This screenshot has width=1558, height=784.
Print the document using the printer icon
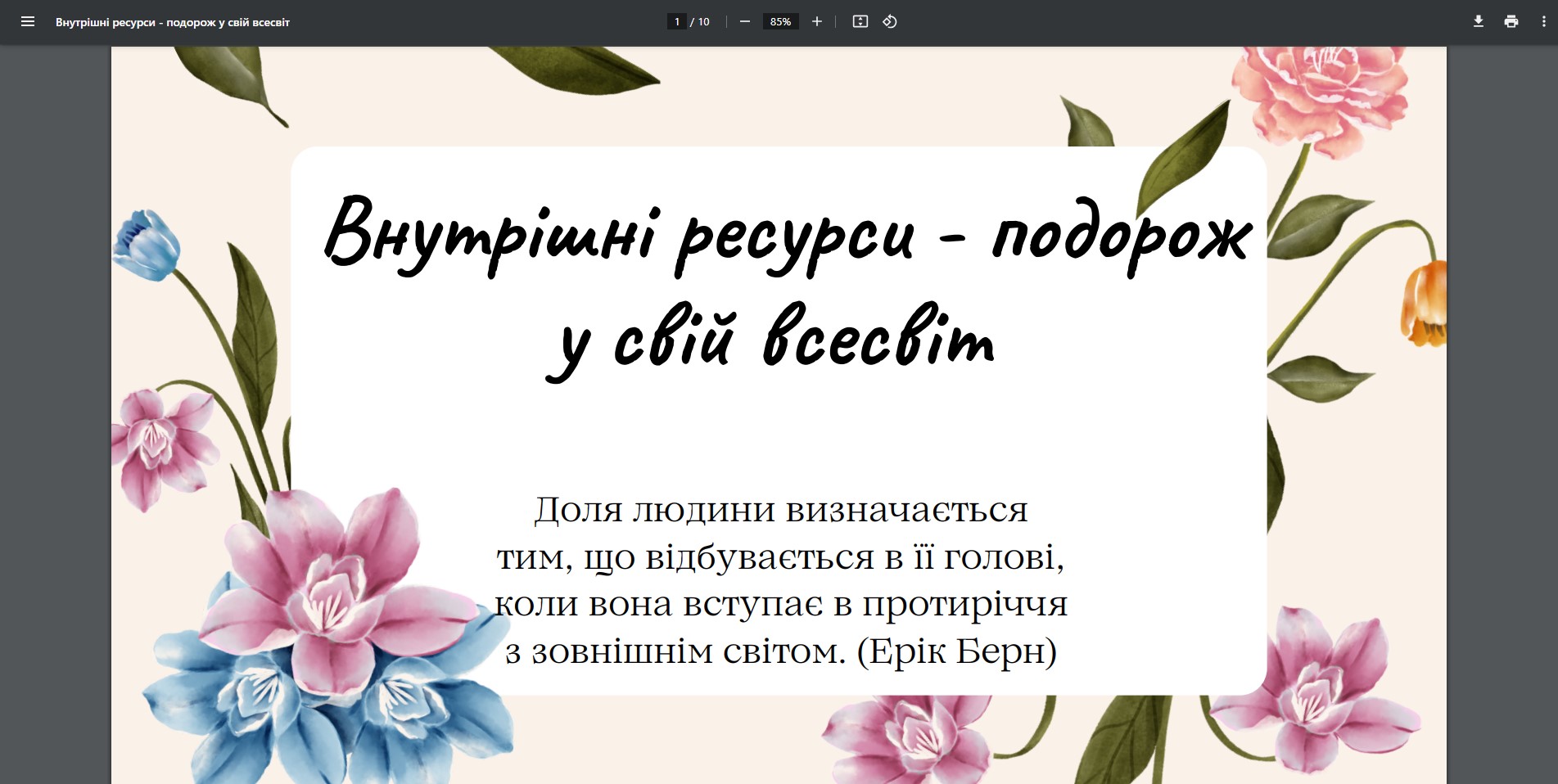(1511, 22)
